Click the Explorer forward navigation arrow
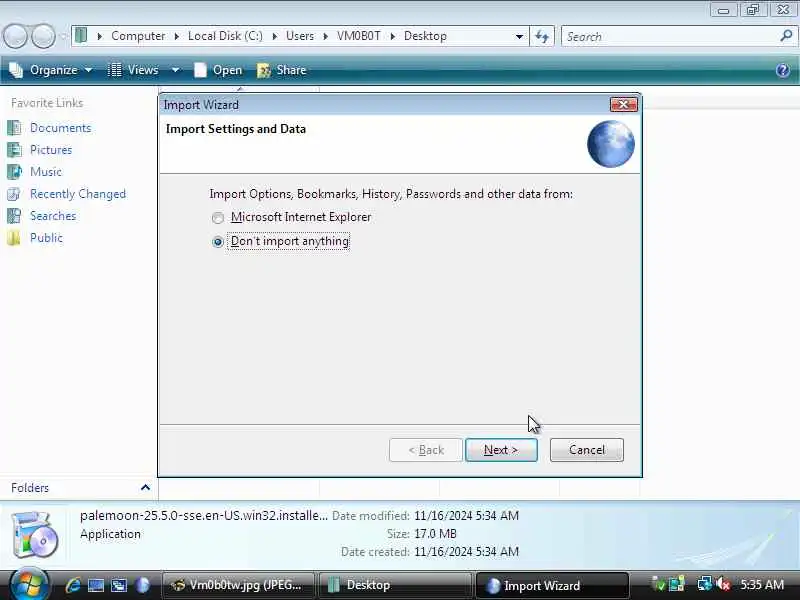This screenshot has width=800, height=600. pos(43,36)
